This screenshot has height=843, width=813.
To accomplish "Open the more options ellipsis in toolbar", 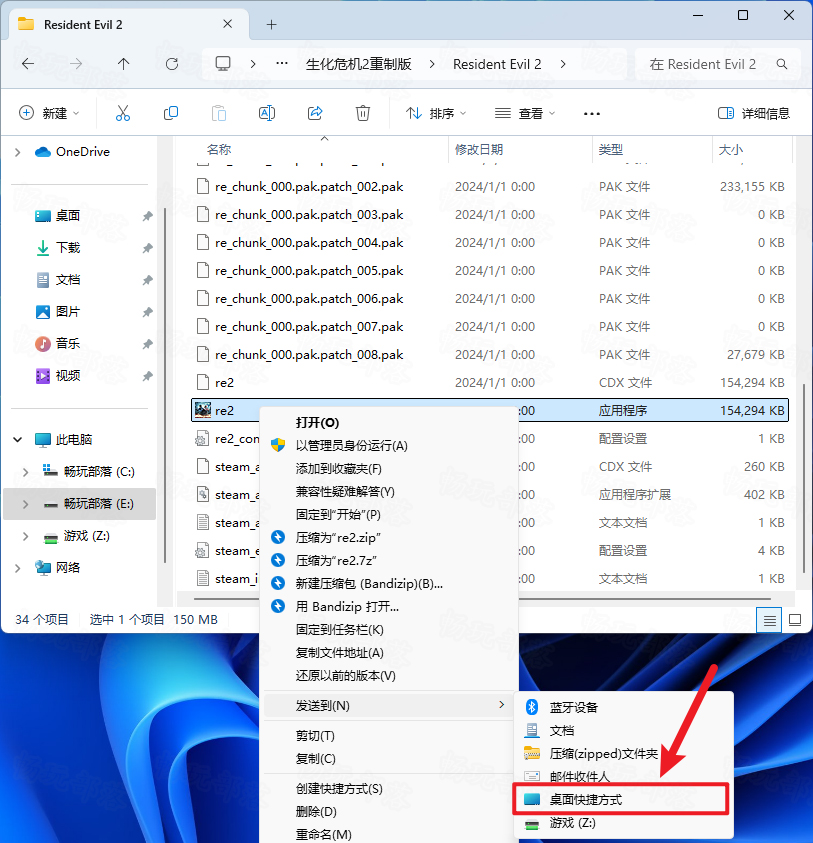I will [x=591, y=113].
